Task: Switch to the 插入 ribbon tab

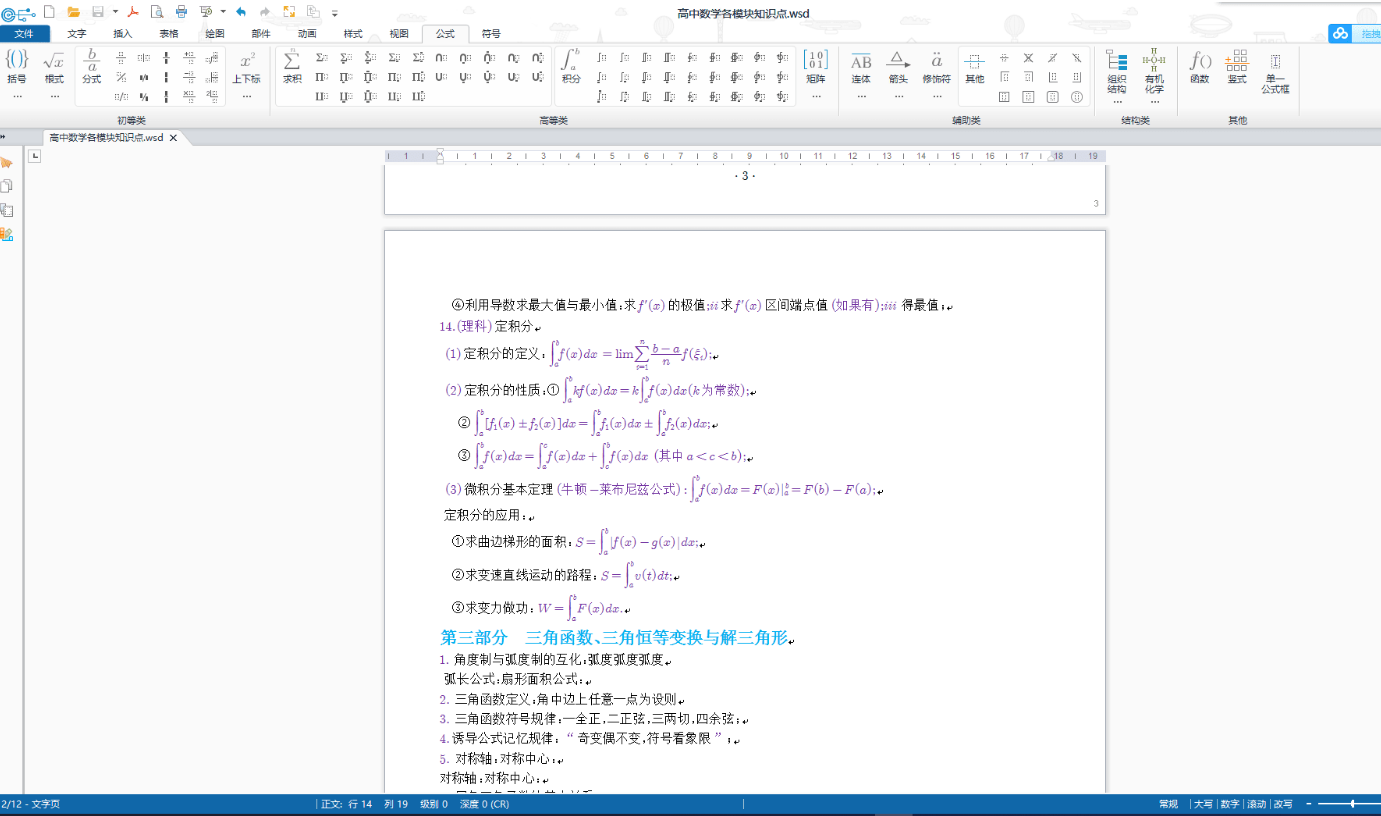Action: click(123, 34)
